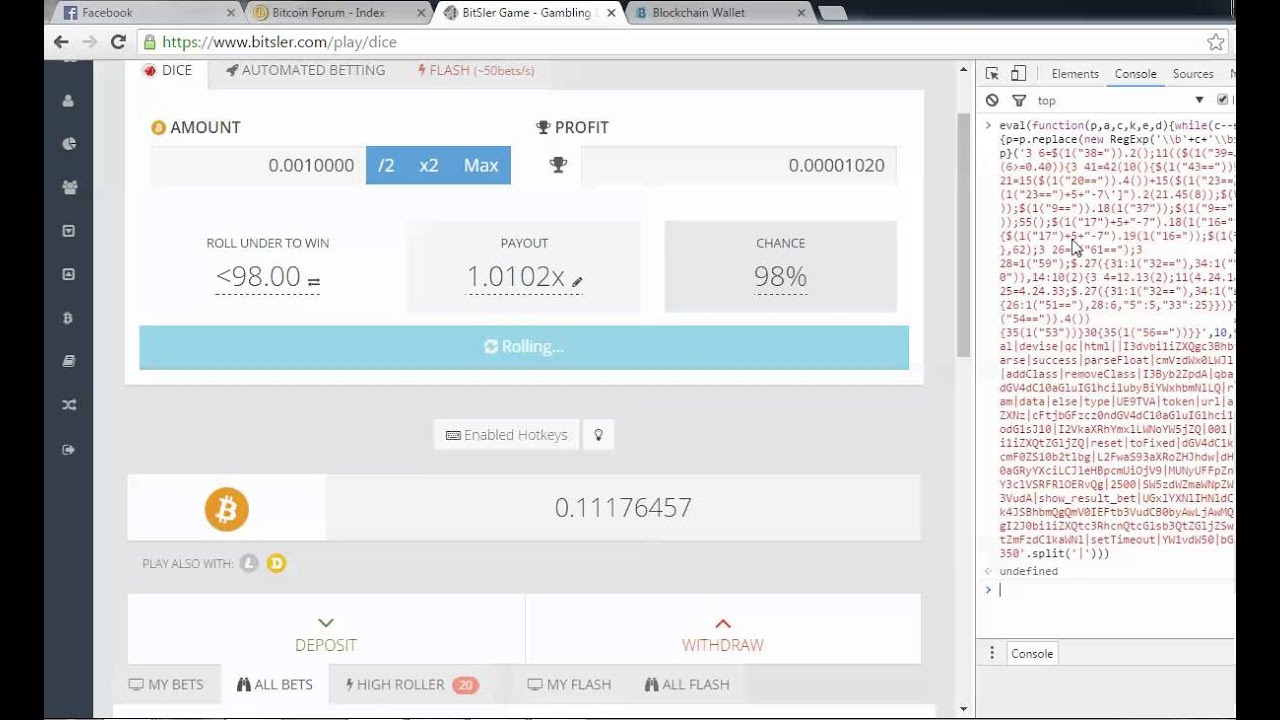The image size is (1280, 720).
Task: Click the orange Bitcoin coin icon
Action: point(226,509)
